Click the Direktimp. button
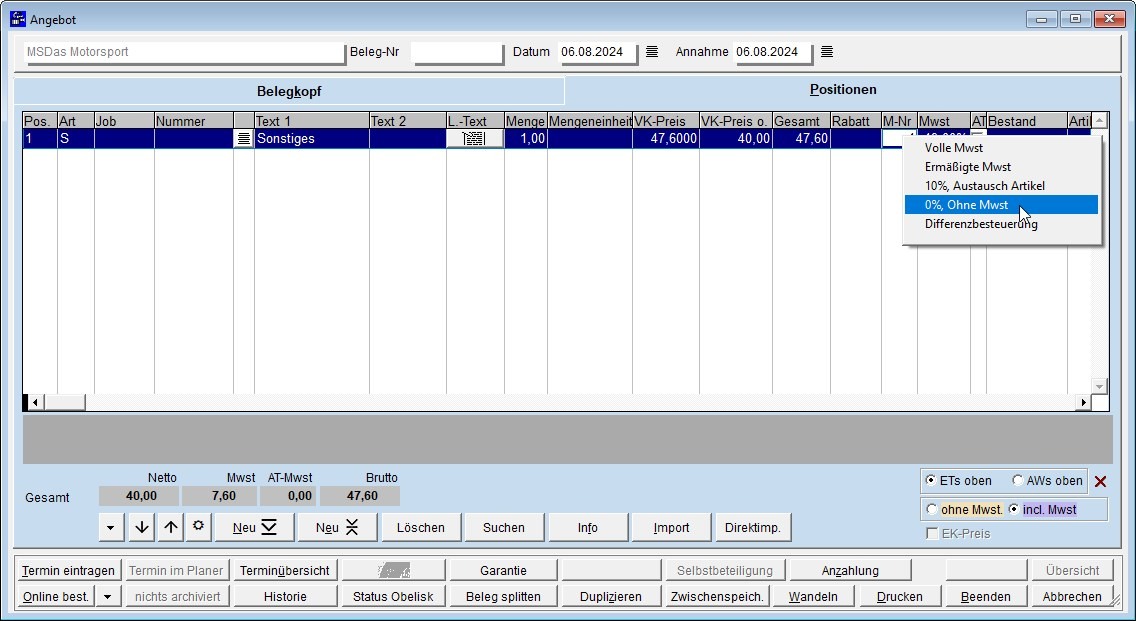This screenshot has width=1136, height=621. (x=753, y=528)
